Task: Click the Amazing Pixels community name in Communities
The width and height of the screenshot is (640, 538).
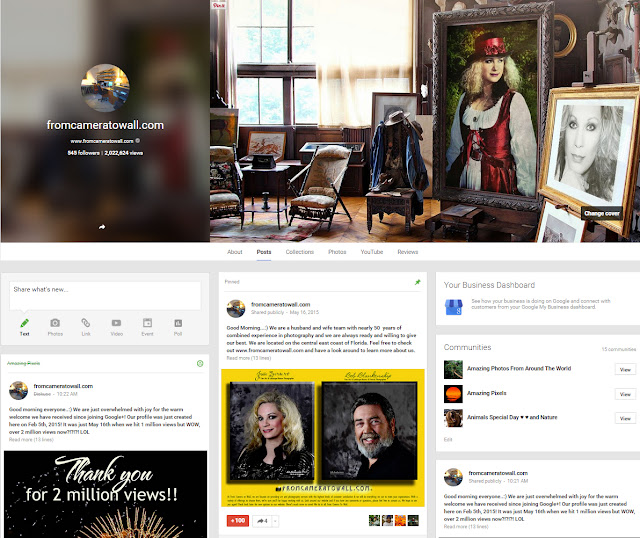Action: tap(487, 393)
